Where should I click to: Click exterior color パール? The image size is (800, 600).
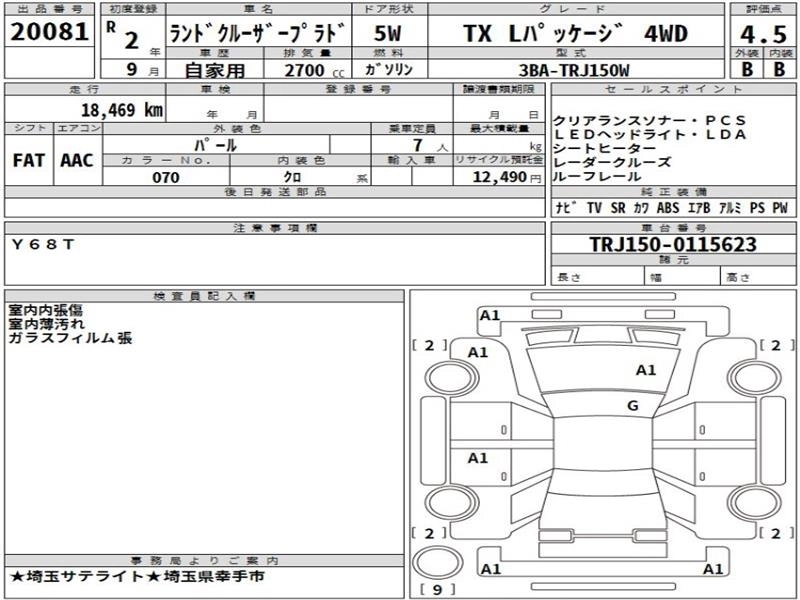pos(216,145)
